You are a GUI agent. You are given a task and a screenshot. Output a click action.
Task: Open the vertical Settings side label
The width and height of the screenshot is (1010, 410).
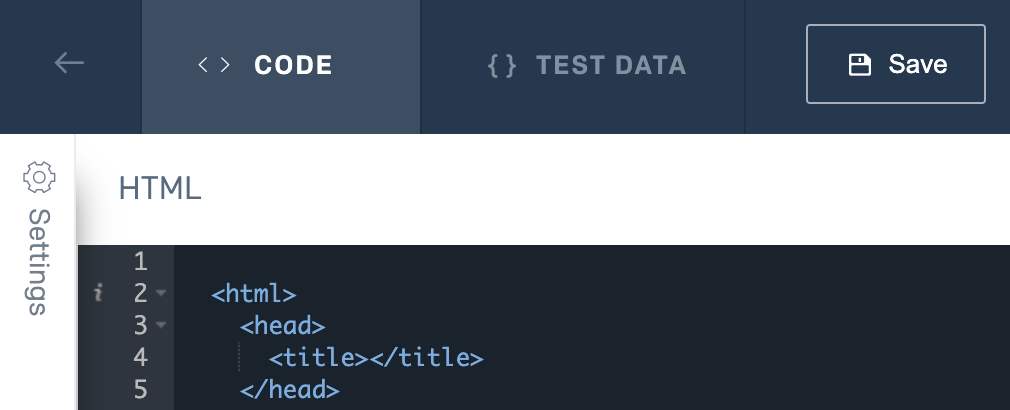(38, 261)
